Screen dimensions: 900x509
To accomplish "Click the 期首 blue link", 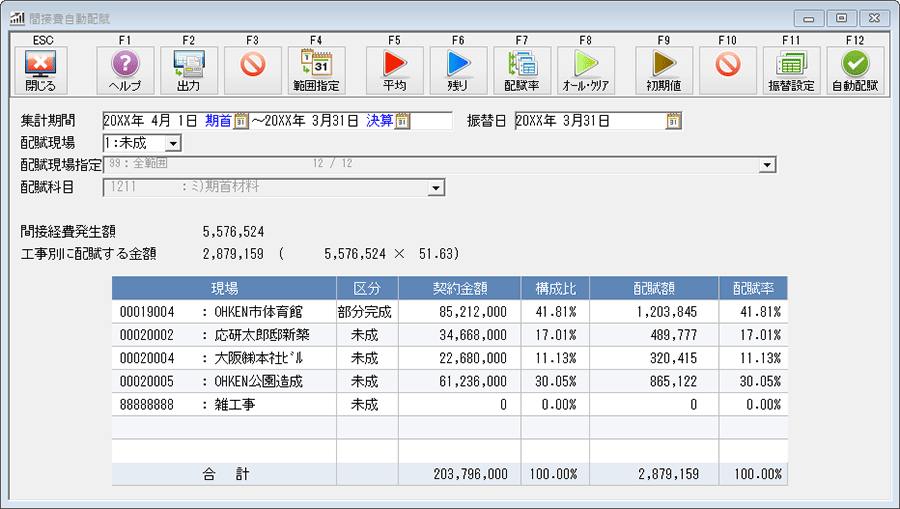I will 218,121.
